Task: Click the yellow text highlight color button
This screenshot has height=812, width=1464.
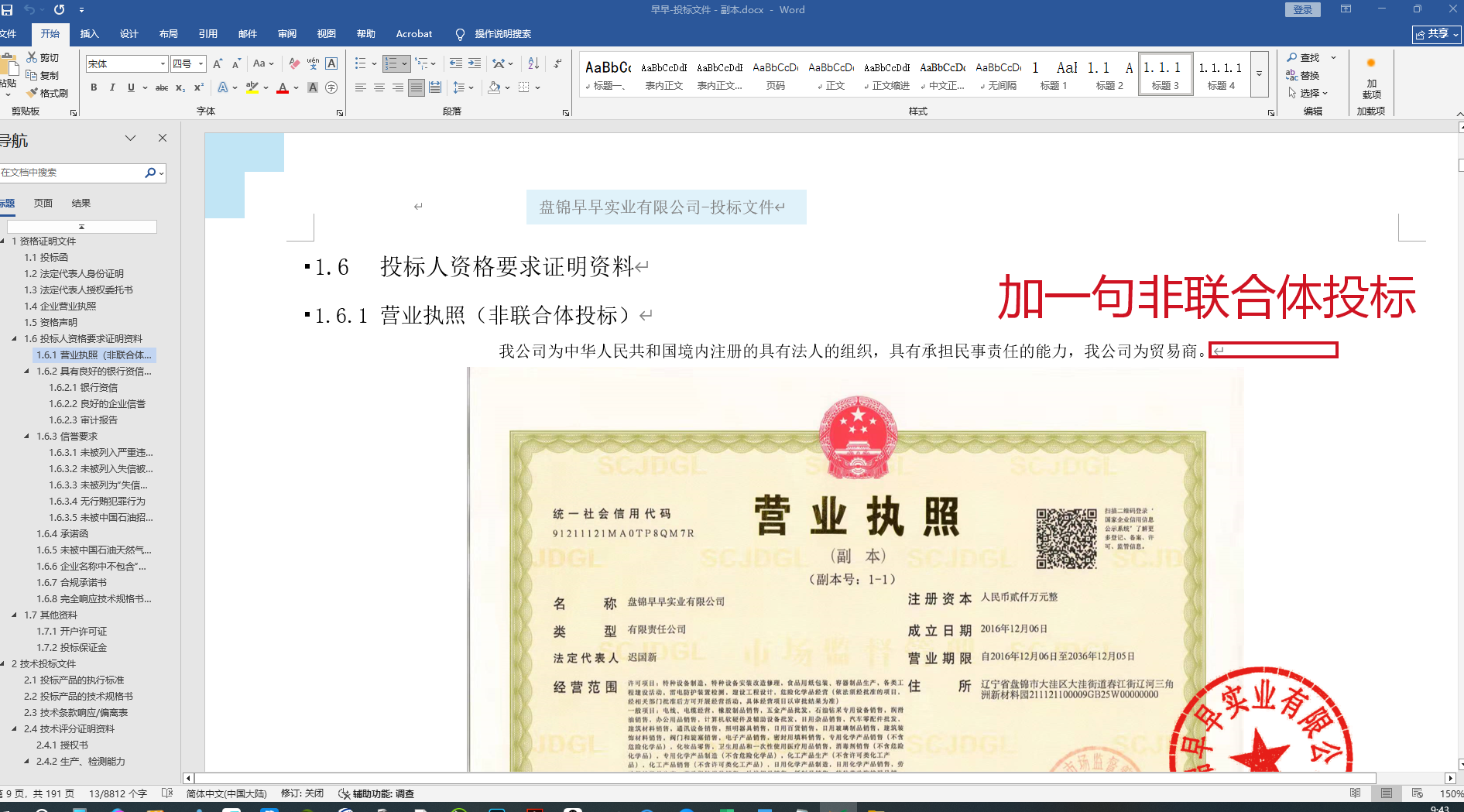Action: click(x=252, y=87)
